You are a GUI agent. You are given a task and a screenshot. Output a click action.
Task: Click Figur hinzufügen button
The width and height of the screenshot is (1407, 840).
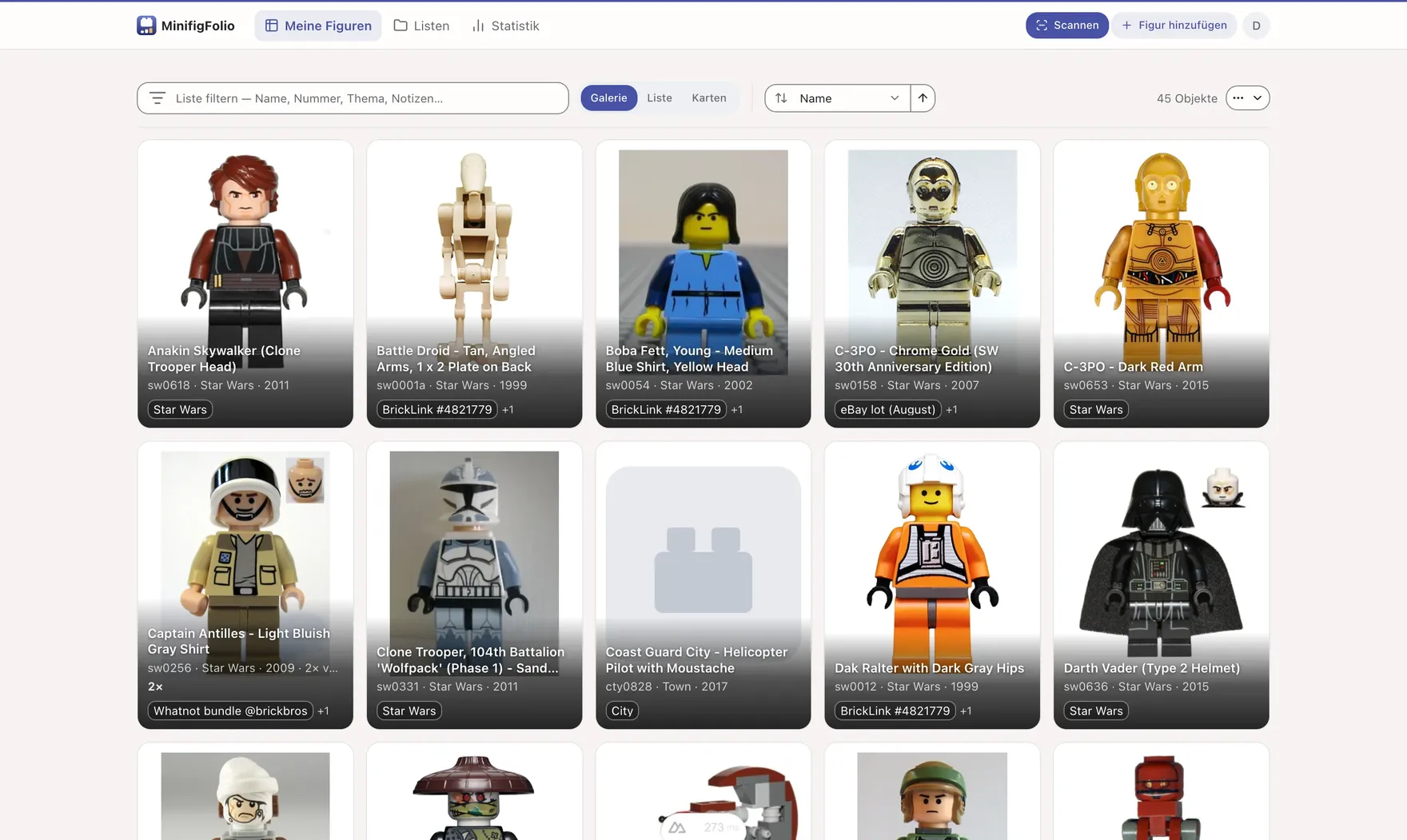[x=1174, y=26]
